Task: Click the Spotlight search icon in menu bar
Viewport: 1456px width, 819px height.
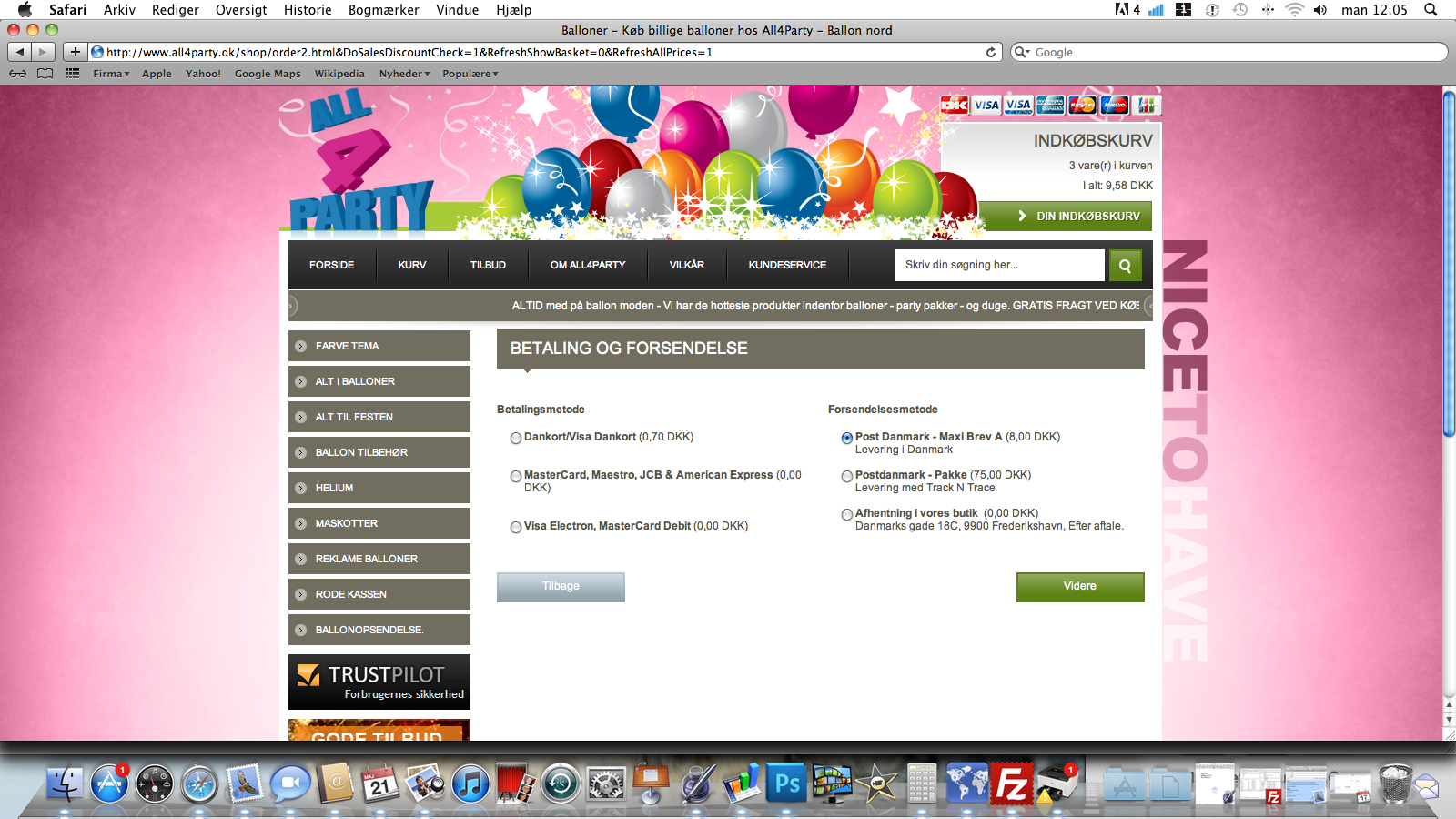Action: point(1431,10)
